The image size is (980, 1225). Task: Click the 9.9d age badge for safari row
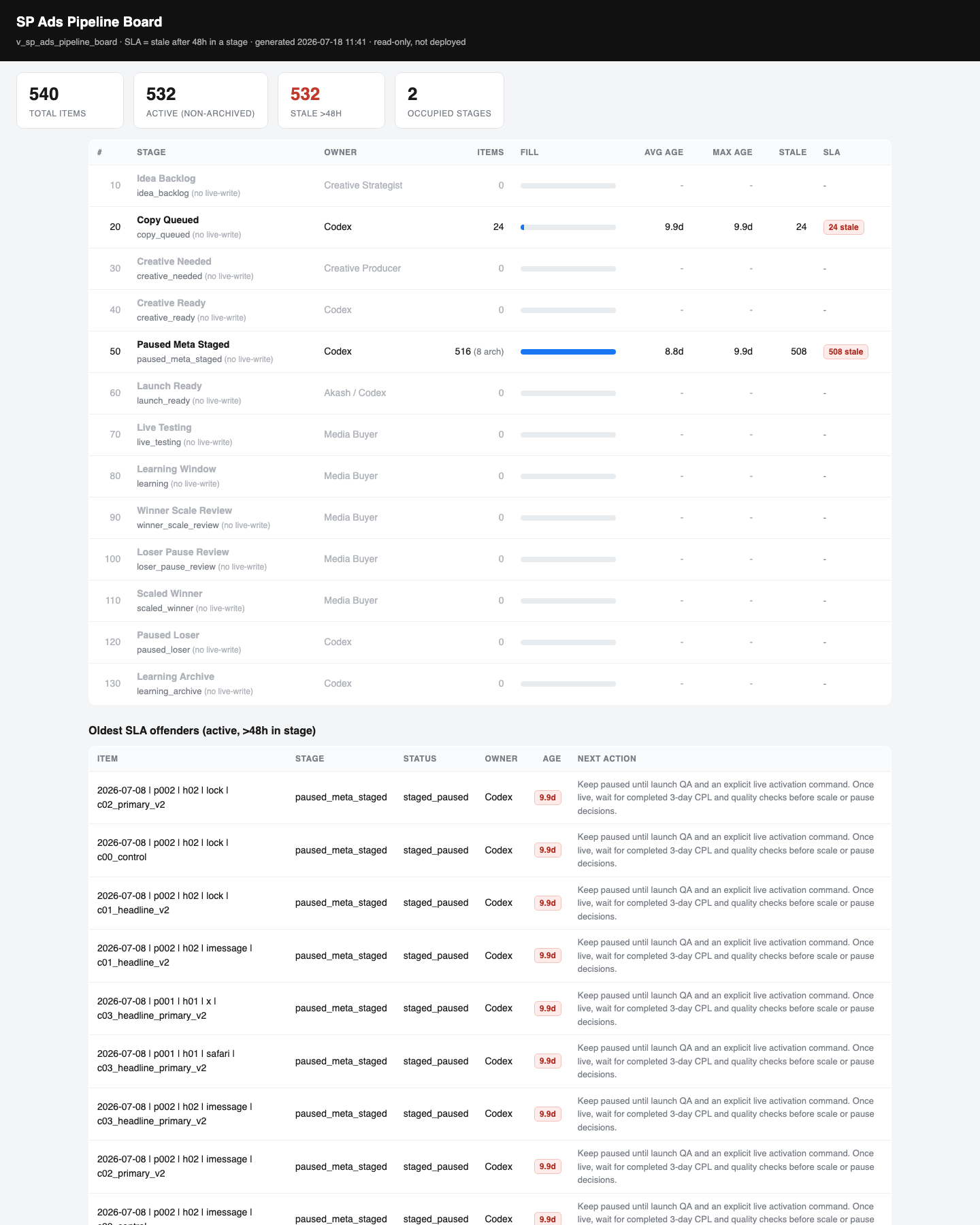548,1061
